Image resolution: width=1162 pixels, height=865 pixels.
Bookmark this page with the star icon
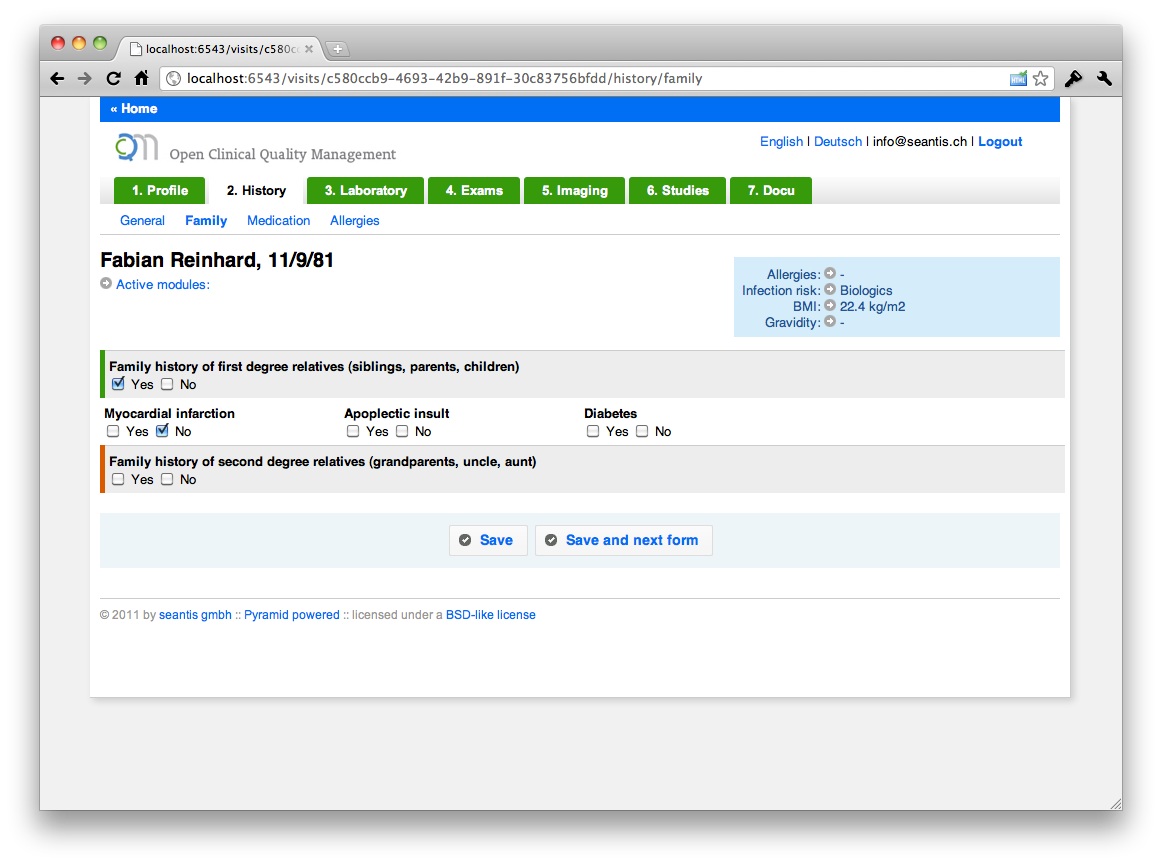click(1040, 78)
